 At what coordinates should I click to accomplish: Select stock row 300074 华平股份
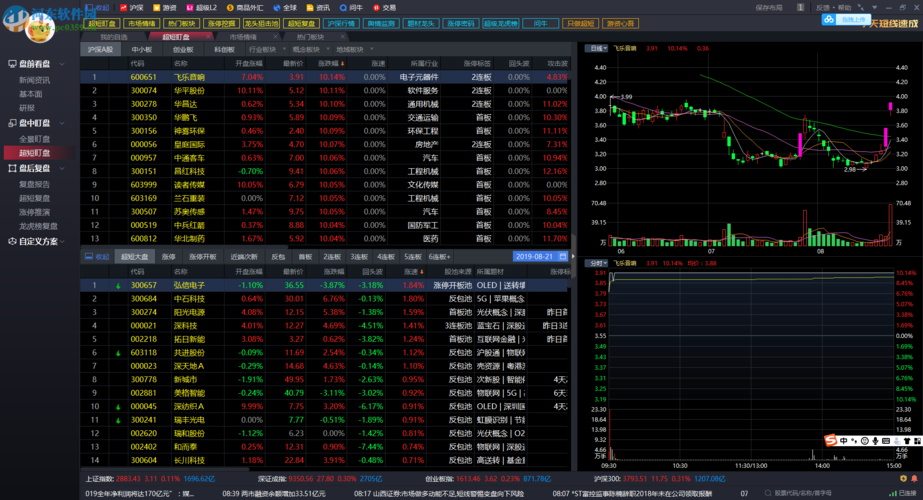[325, 91]
